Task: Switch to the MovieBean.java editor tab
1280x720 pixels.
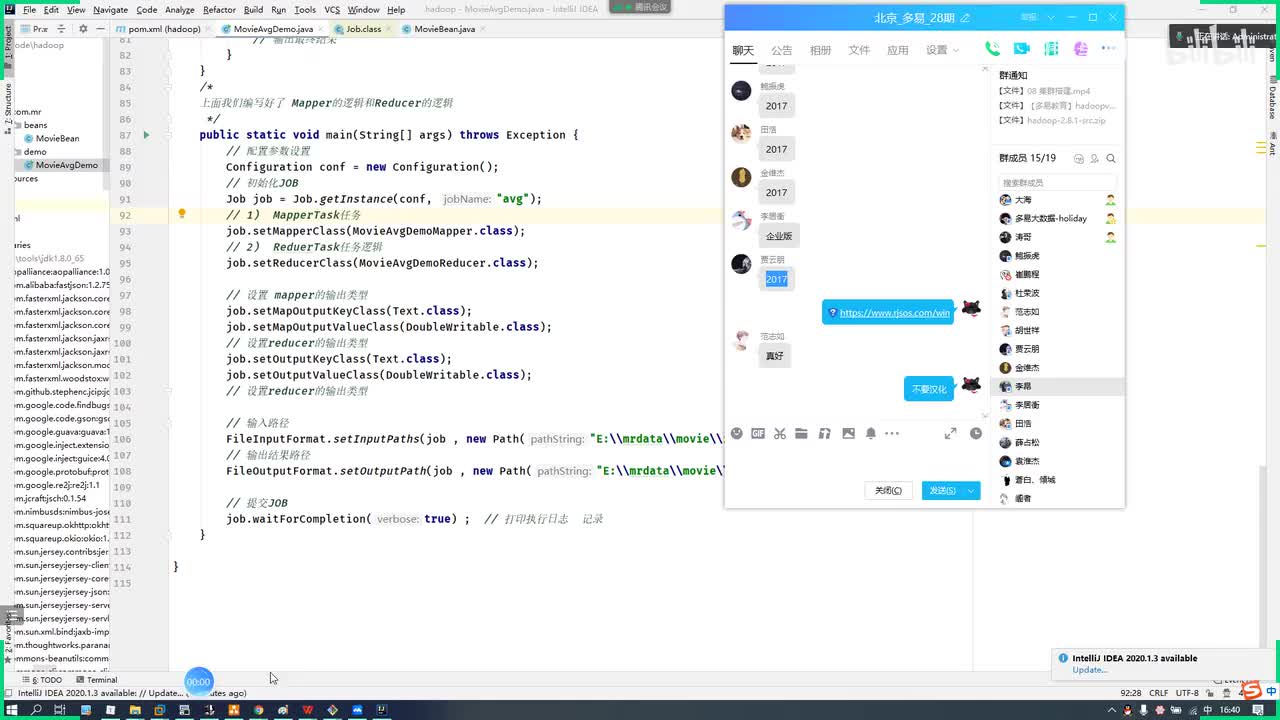Action: (444, 29)
